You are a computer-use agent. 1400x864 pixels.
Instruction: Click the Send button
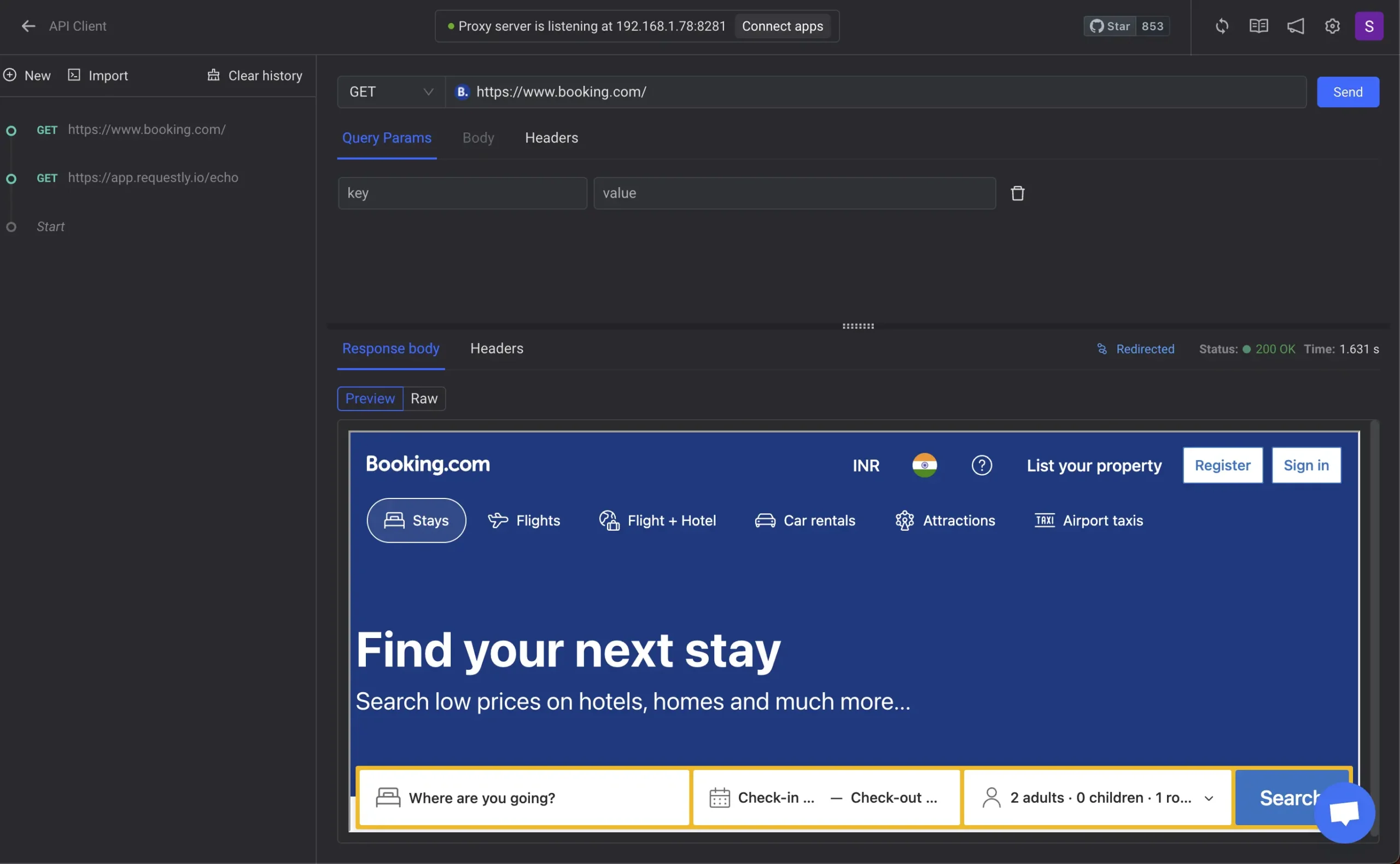[x=1347, y=92]
